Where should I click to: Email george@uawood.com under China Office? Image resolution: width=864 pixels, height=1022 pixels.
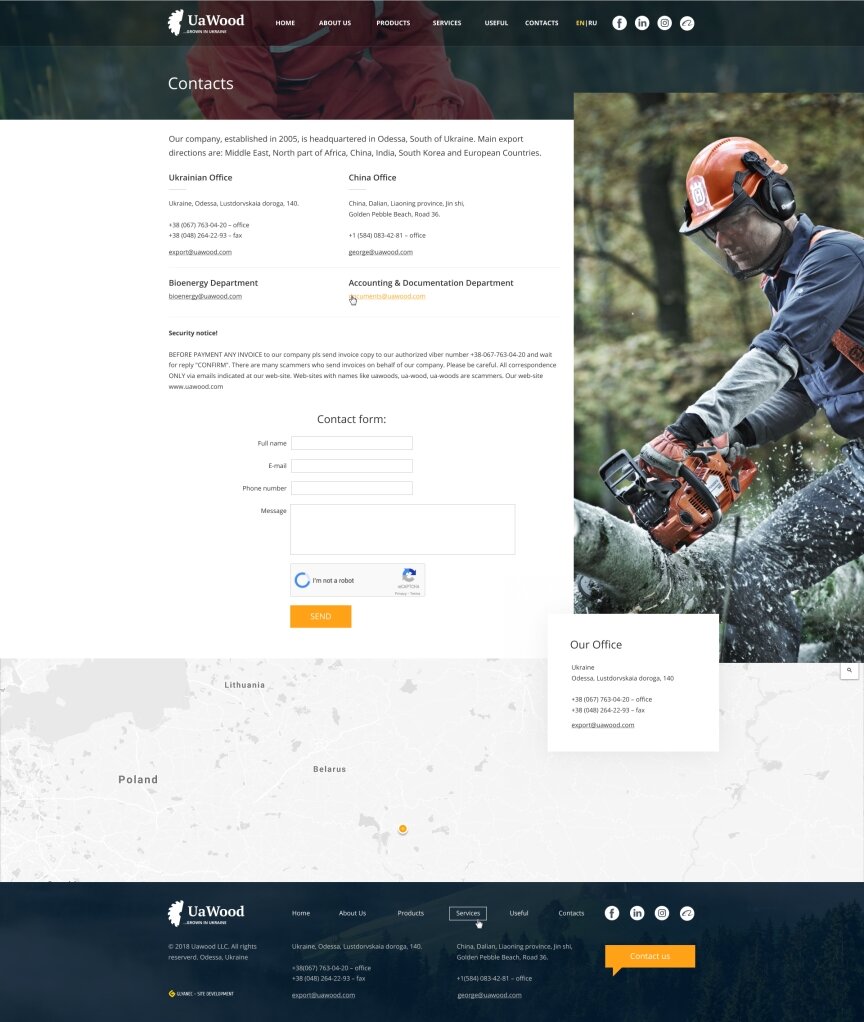[x=381, y=252]
